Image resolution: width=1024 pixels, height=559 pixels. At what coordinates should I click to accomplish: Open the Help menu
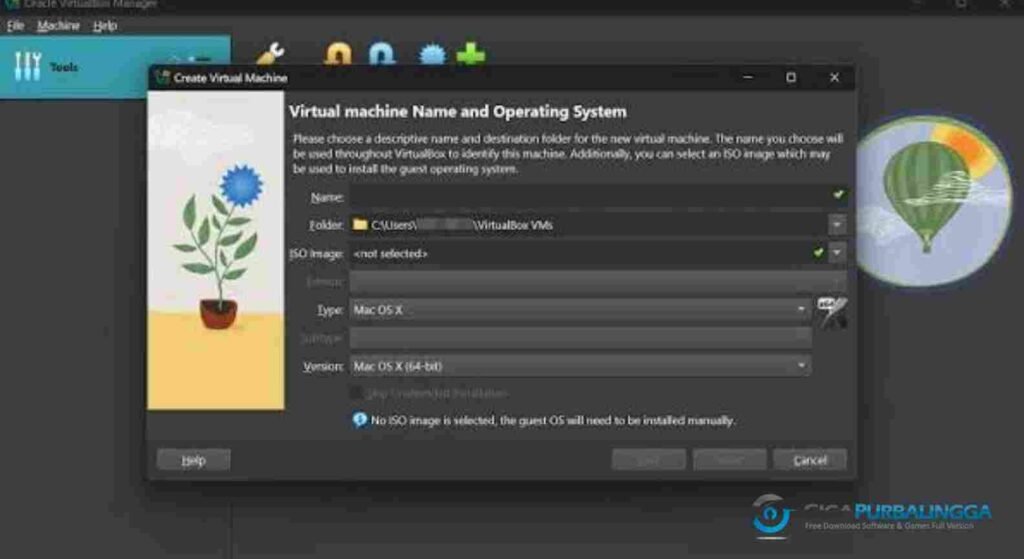[x=104, y=26]
